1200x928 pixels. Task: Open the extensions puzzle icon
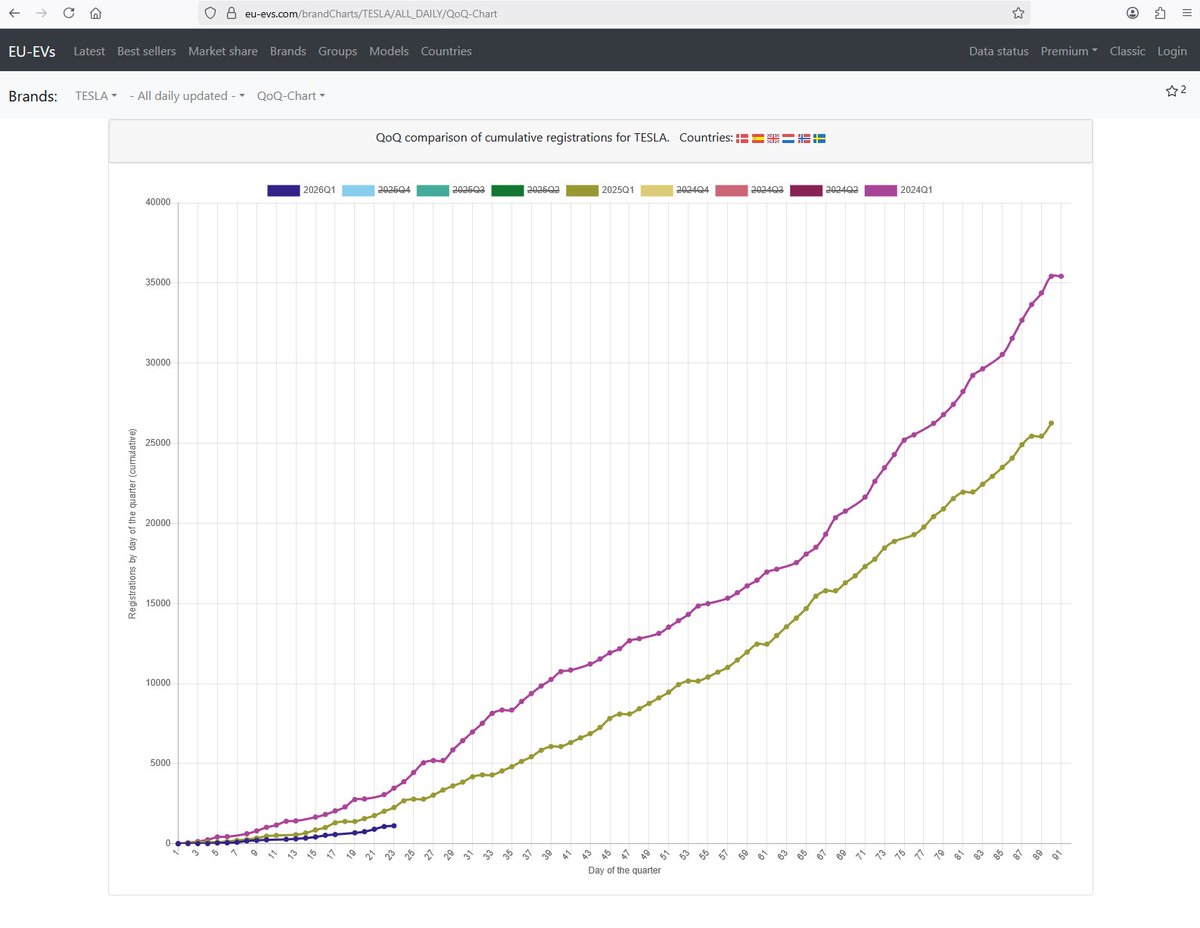pos(1160,13)
